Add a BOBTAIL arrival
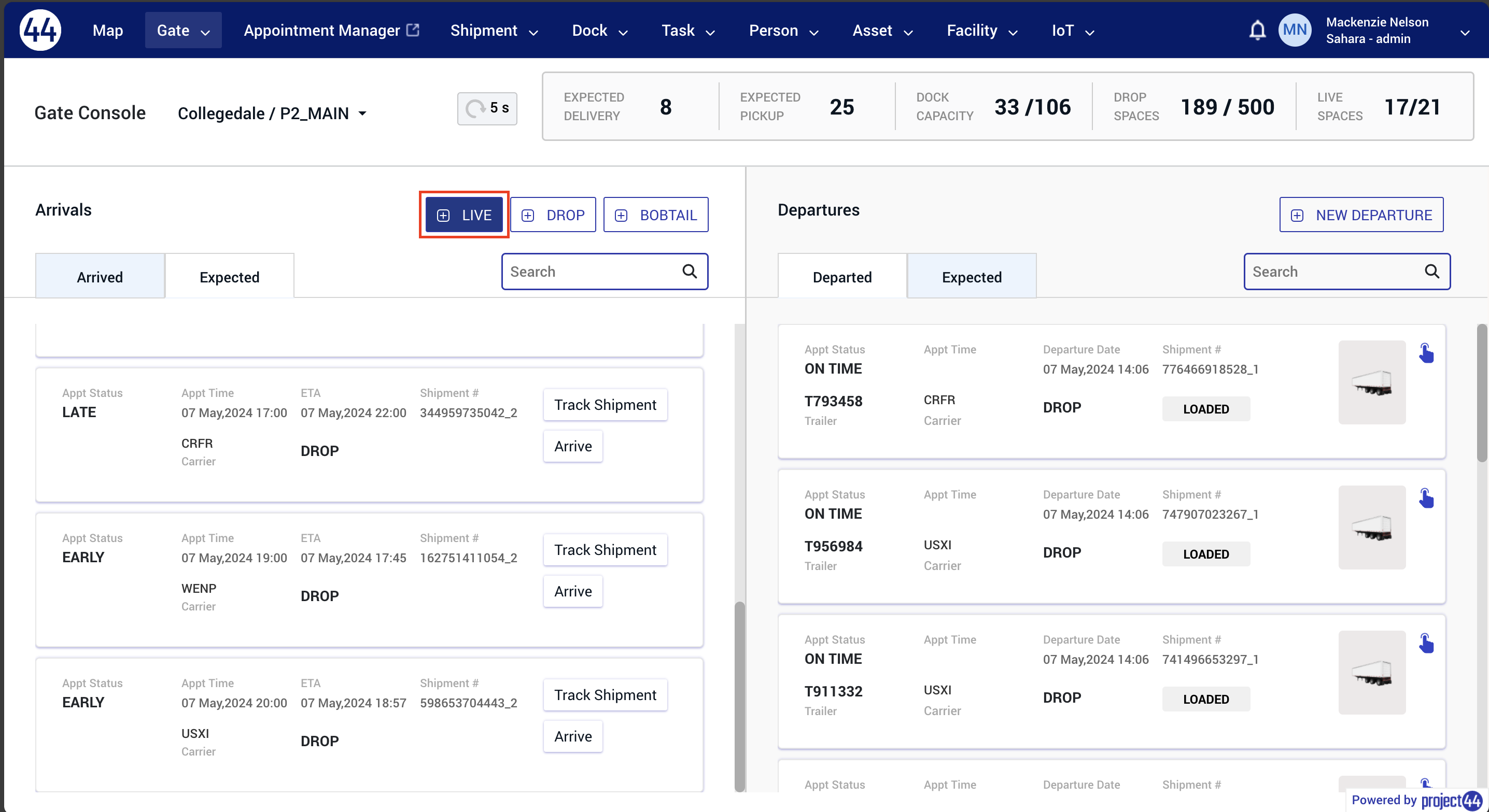 (656, 215)
